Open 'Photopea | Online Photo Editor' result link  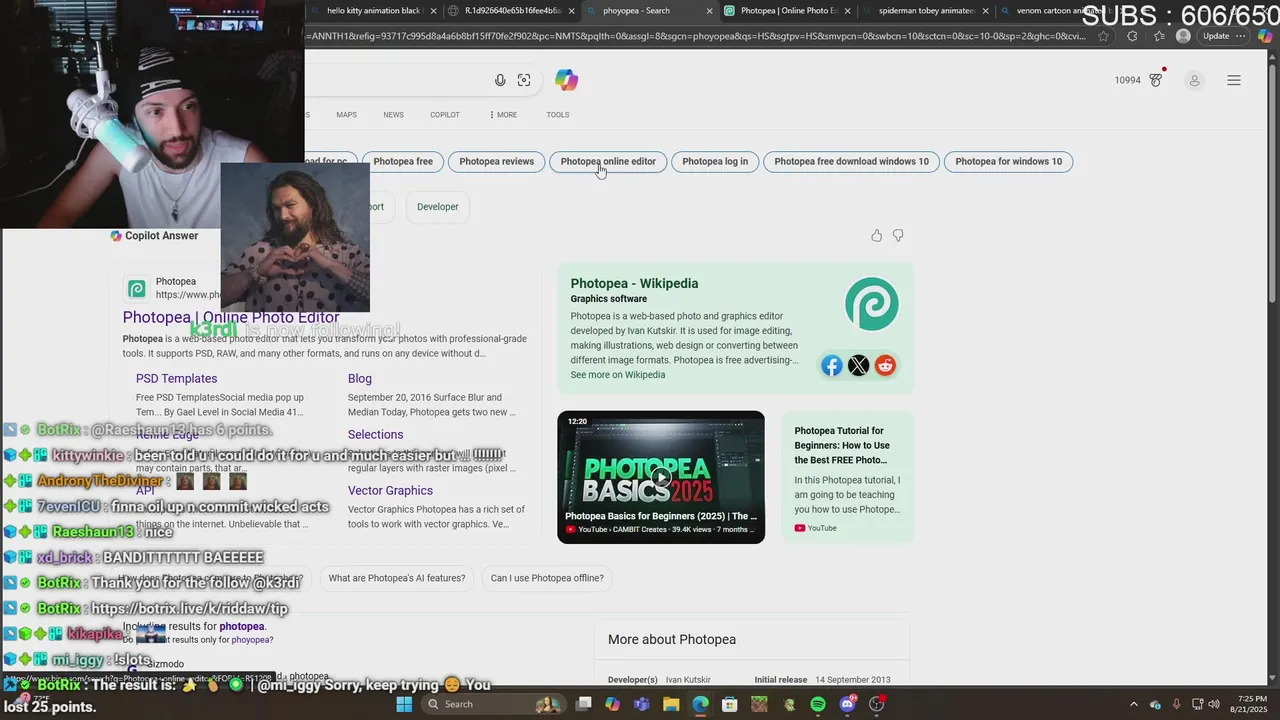click(x=231, y=317)
